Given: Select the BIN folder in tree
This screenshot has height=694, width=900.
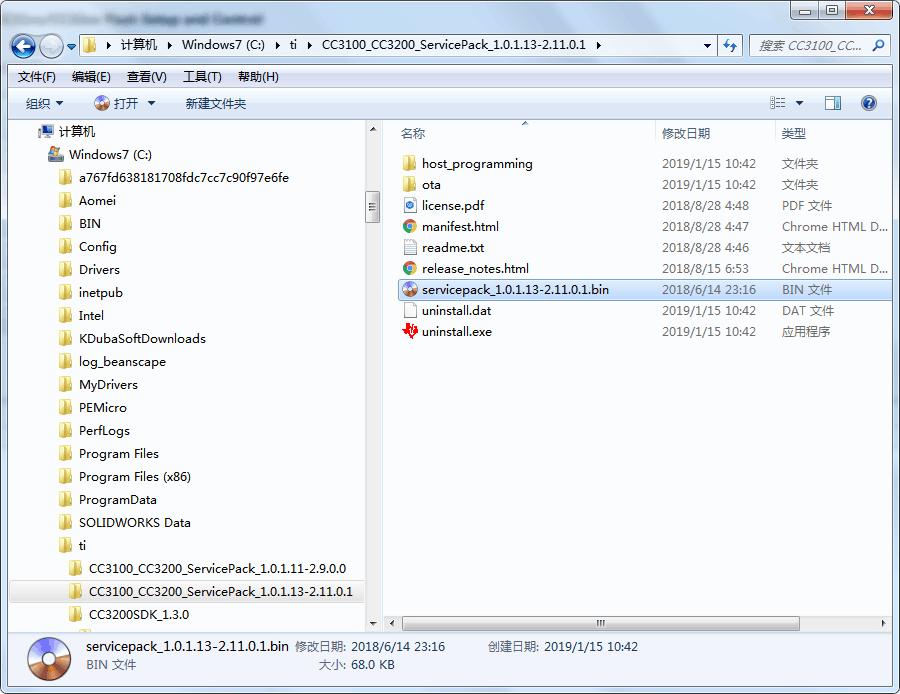Looking at the screenshot, I should pos(90,223).
